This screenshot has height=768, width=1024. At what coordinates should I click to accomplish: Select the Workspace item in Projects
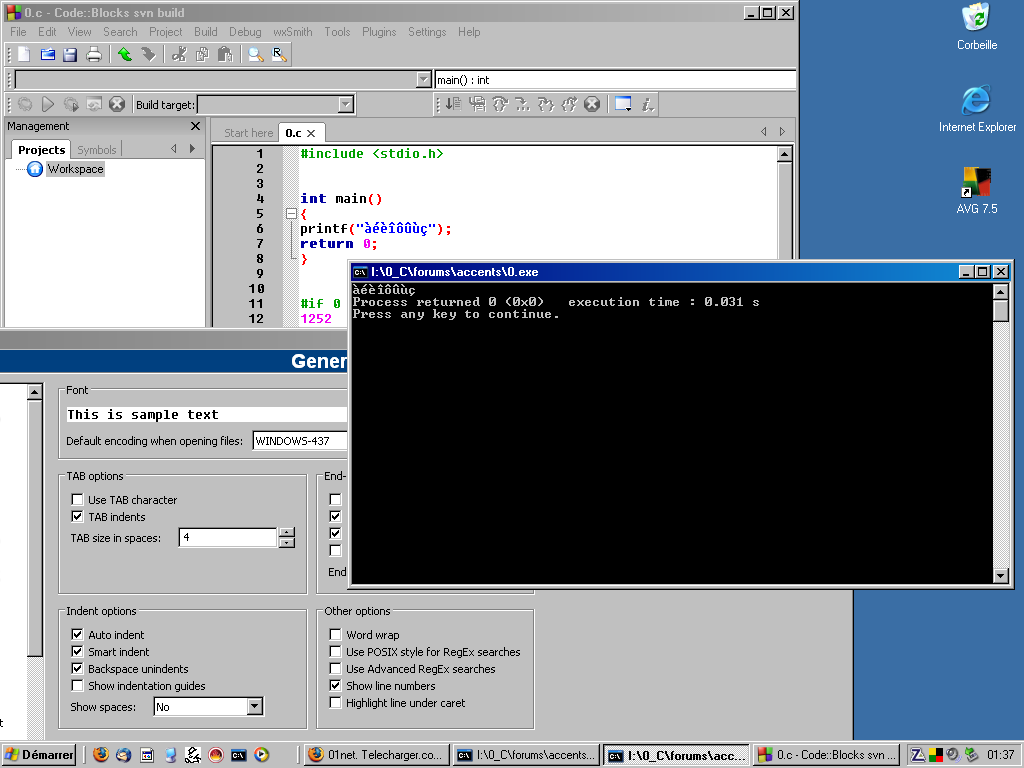pyautogui.click(x=75, y=169)
